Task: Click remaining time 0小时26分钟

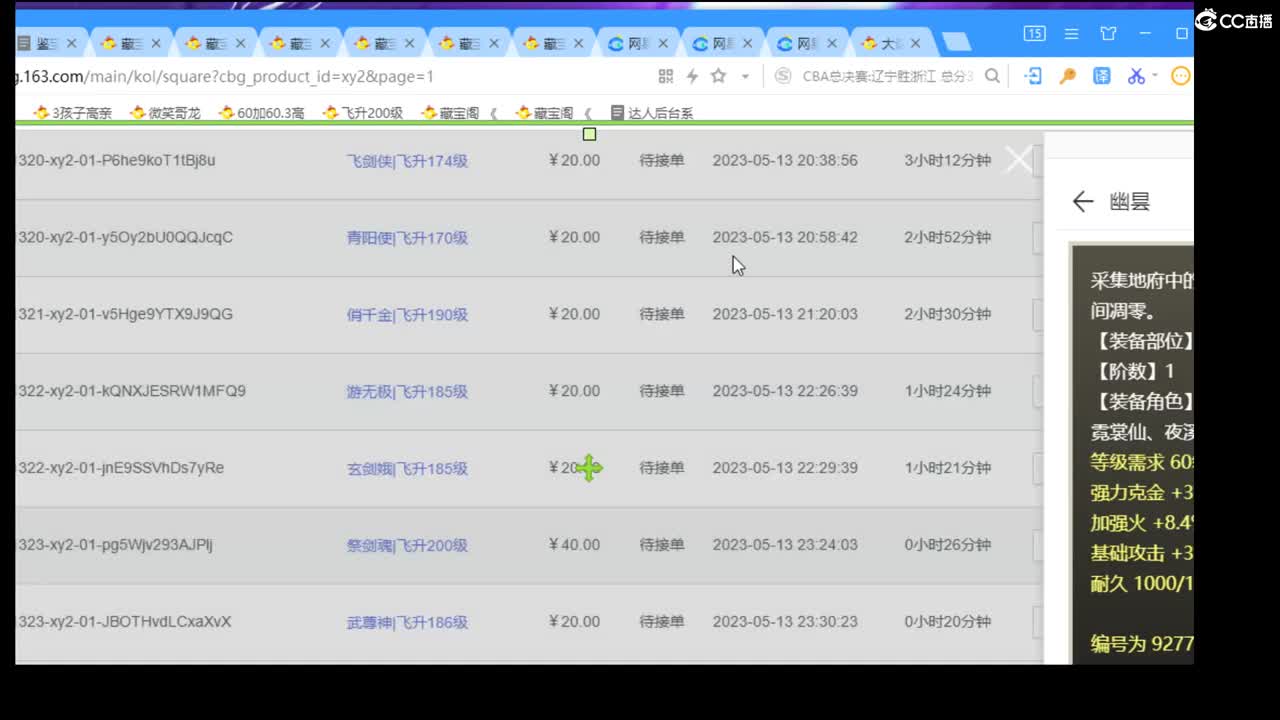Action: coord(947,545)
